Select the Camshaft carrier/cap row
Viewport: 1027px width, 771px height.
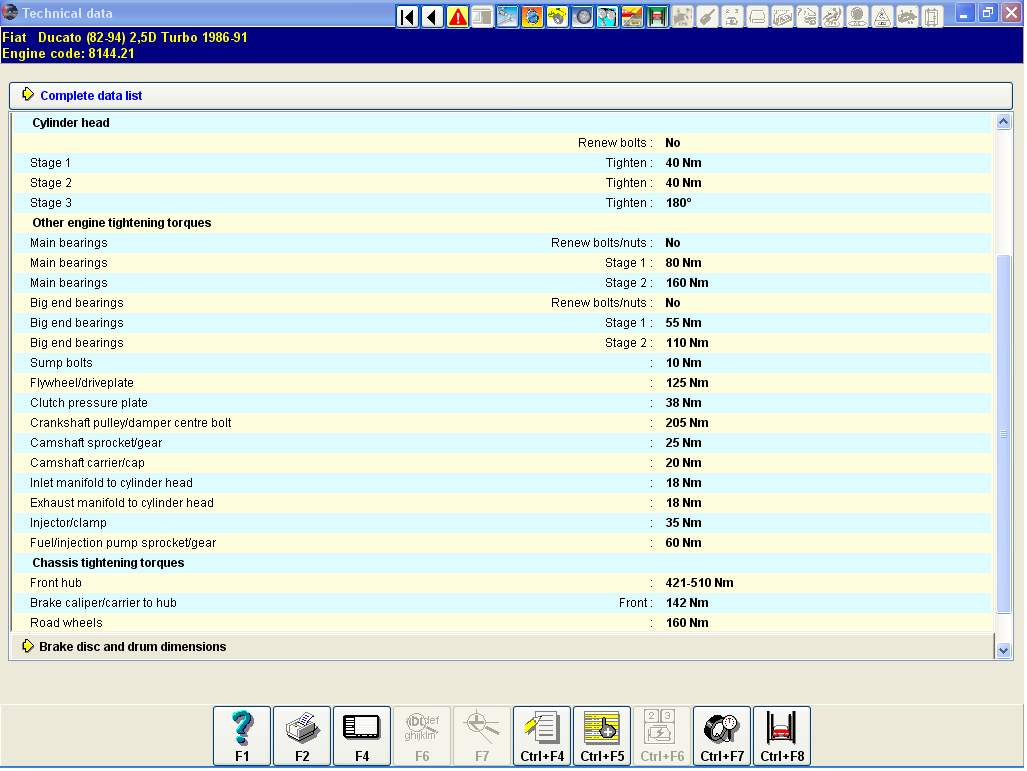pos(502,462)
